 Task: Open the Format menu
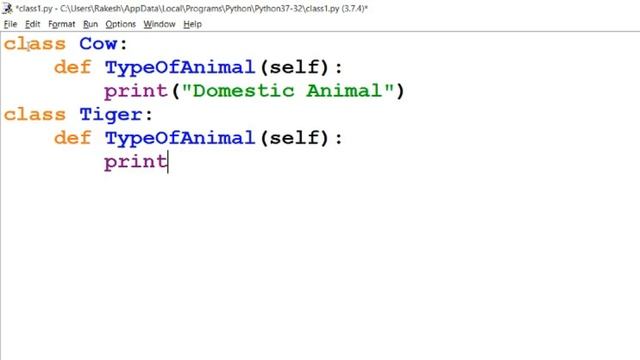(x=62, y=24)
